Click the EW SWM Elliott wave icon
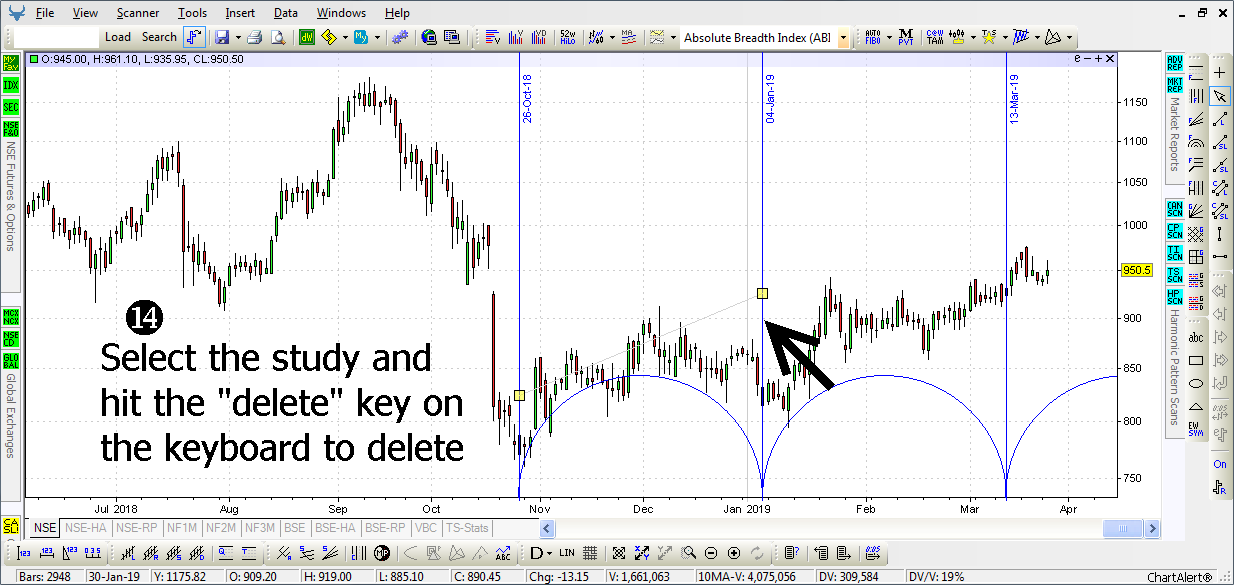Viewport: 1234px width, 585px height. click(x=1196, y=429)
